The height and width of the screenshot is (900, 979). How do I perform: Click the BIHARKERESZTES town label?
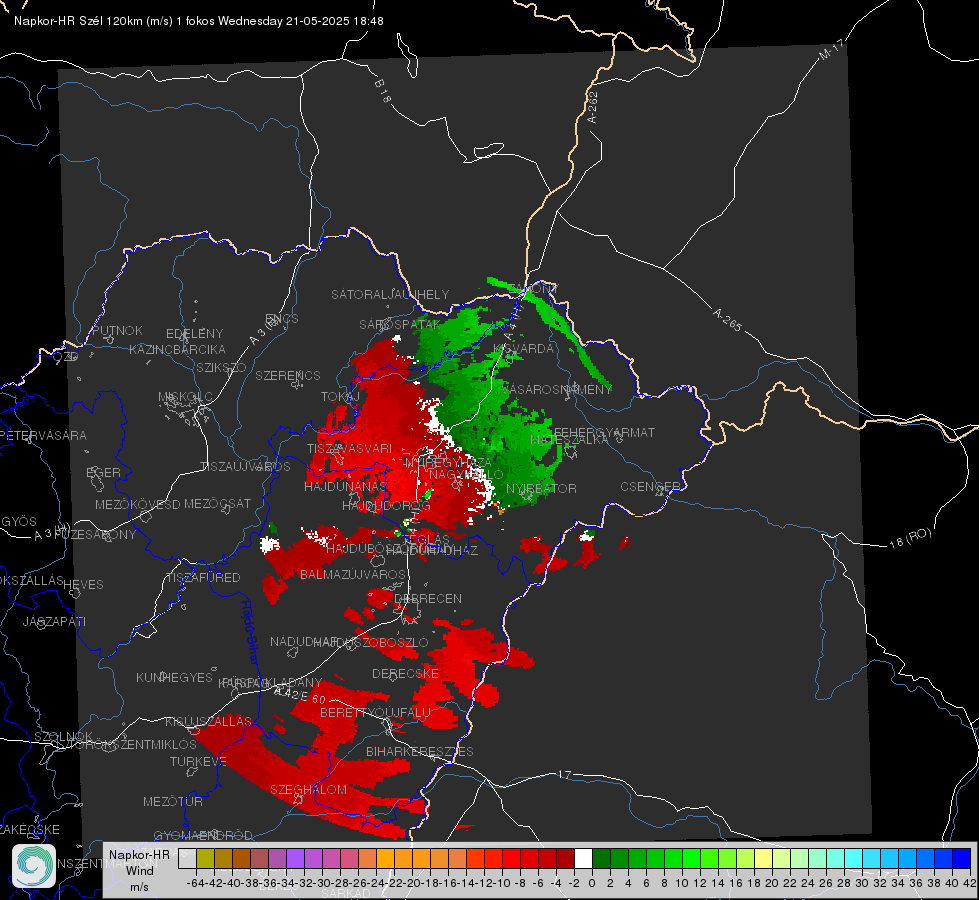tap(420, 751)
